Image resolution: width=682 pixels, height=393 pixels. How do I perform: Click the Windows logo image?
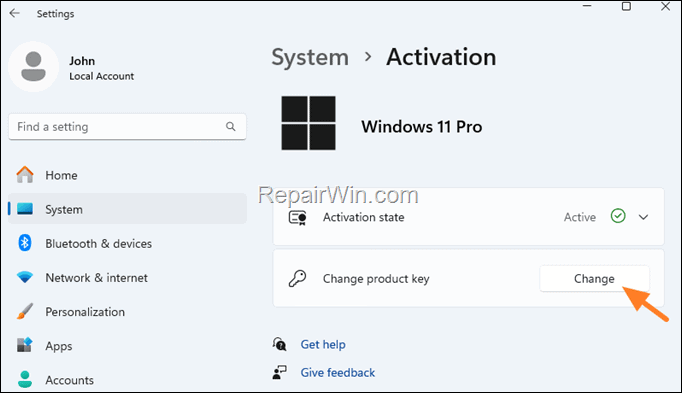(308, 123)
